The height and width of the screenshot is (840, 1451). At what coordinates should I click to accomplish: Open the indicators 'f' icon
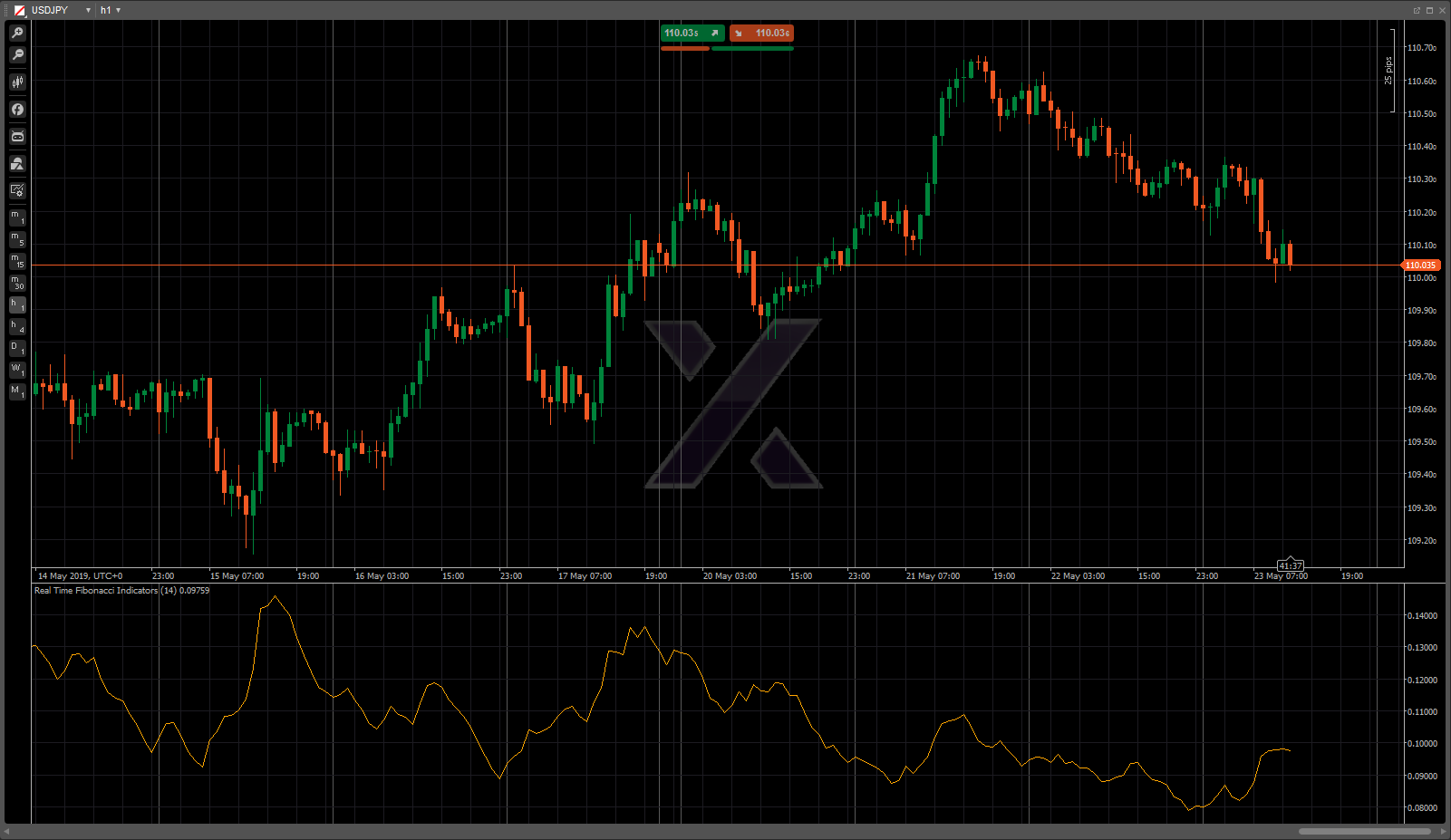click(17, 110)
